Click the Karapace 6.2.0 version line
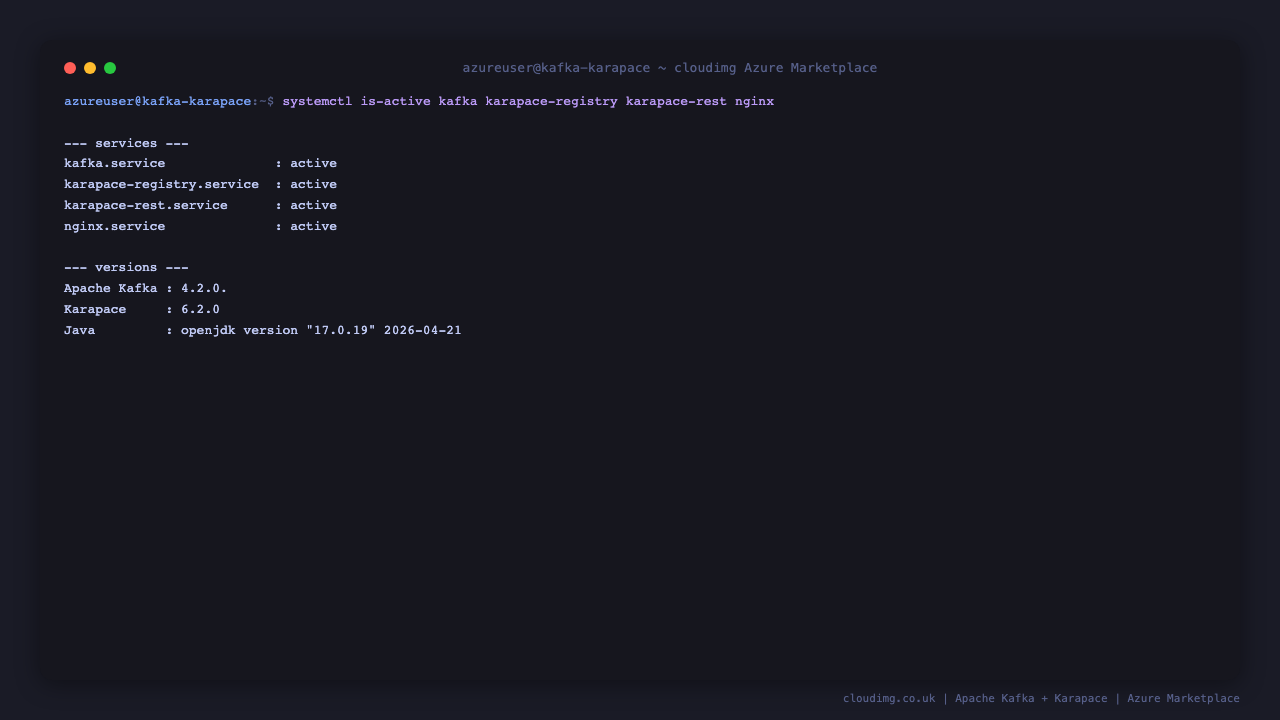 (142, 310)
